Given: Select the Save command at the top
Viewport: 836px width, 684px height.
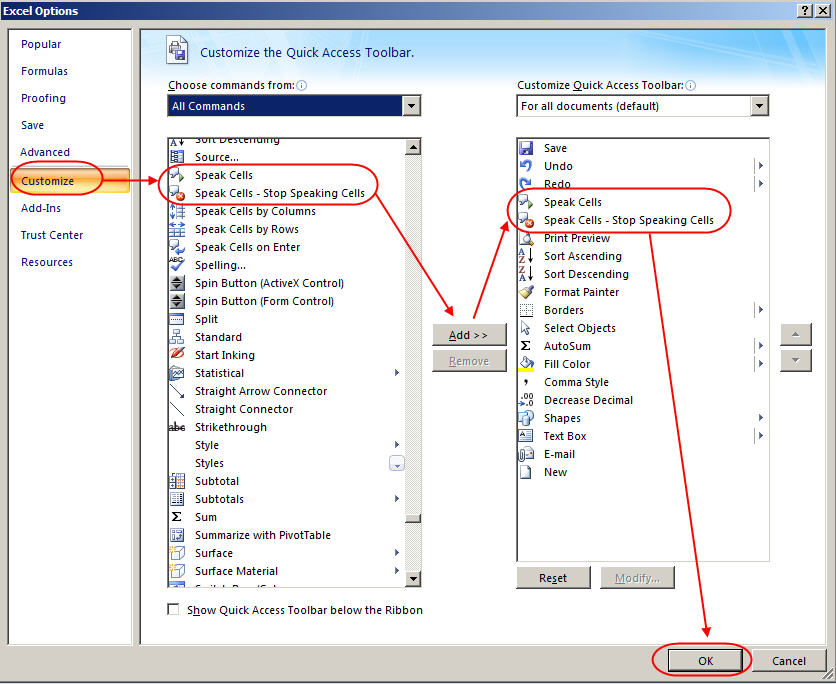Looking at the screenshot, I should [x=558, y=148].
